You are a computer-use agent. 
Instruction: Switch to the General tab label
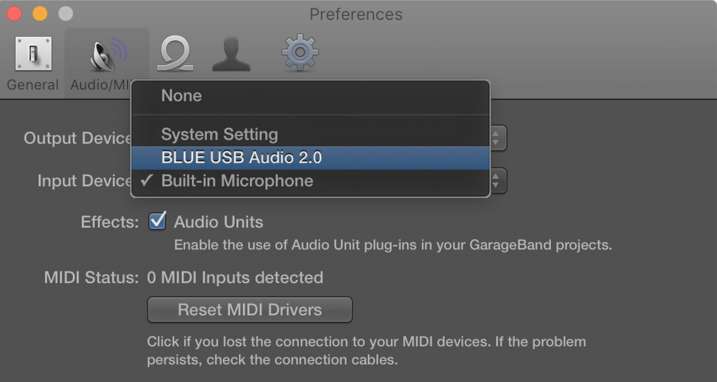(x=32, y=85)
